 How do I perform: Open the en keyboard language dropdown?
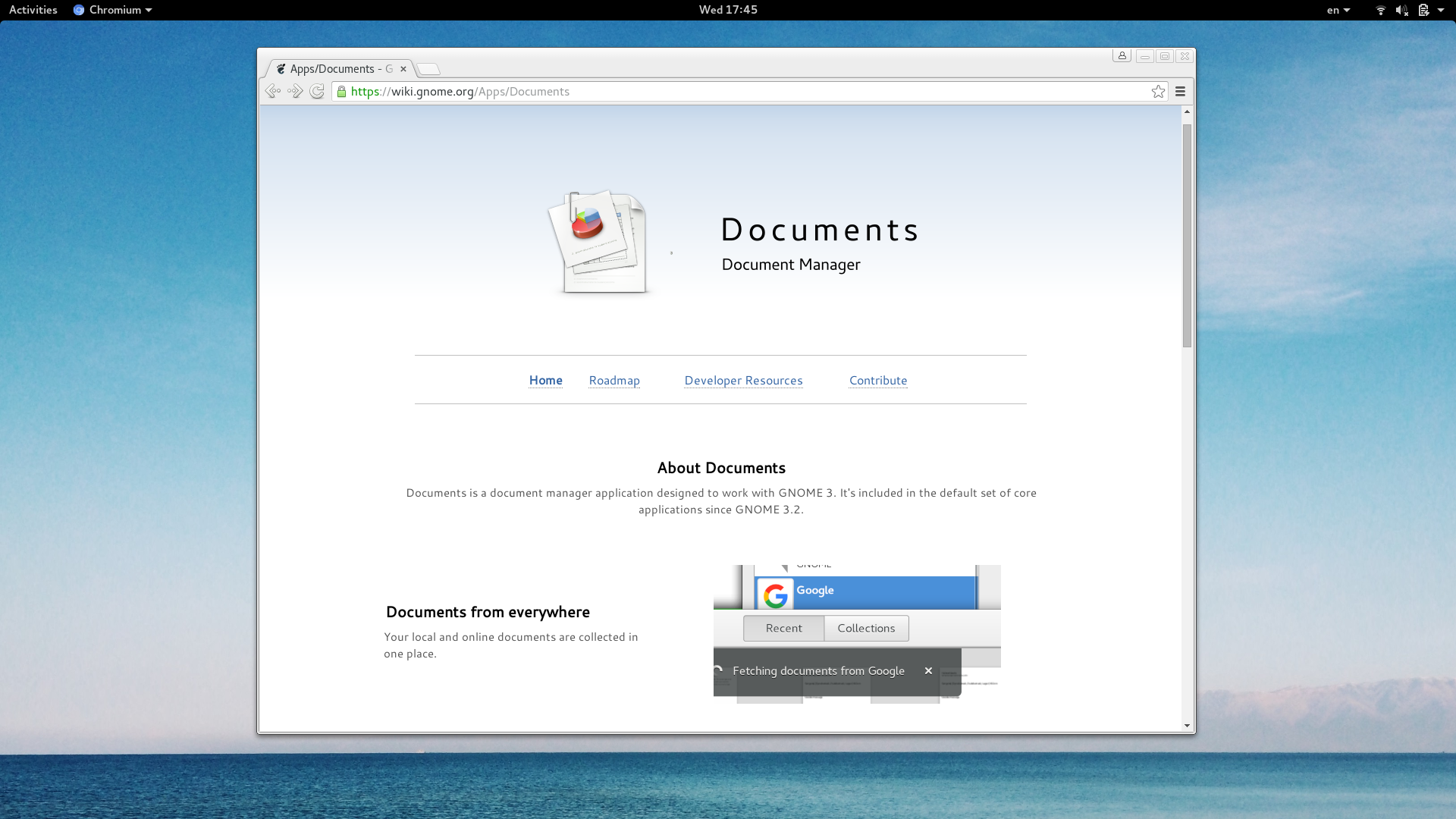pyautogui.click(x=1338, y=10)
